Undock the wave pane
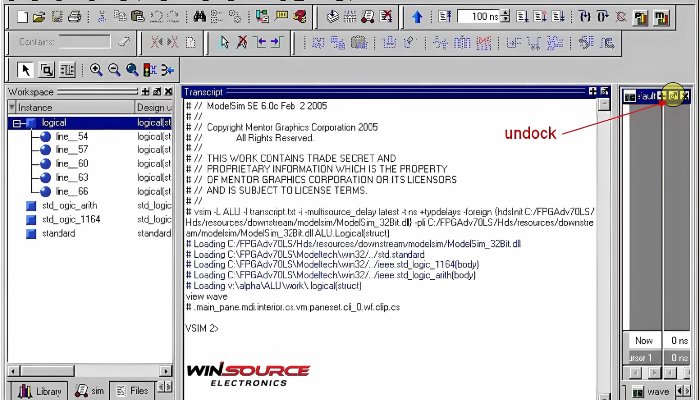The height and width of the screenshot is (400, 700). coord(674,95)
